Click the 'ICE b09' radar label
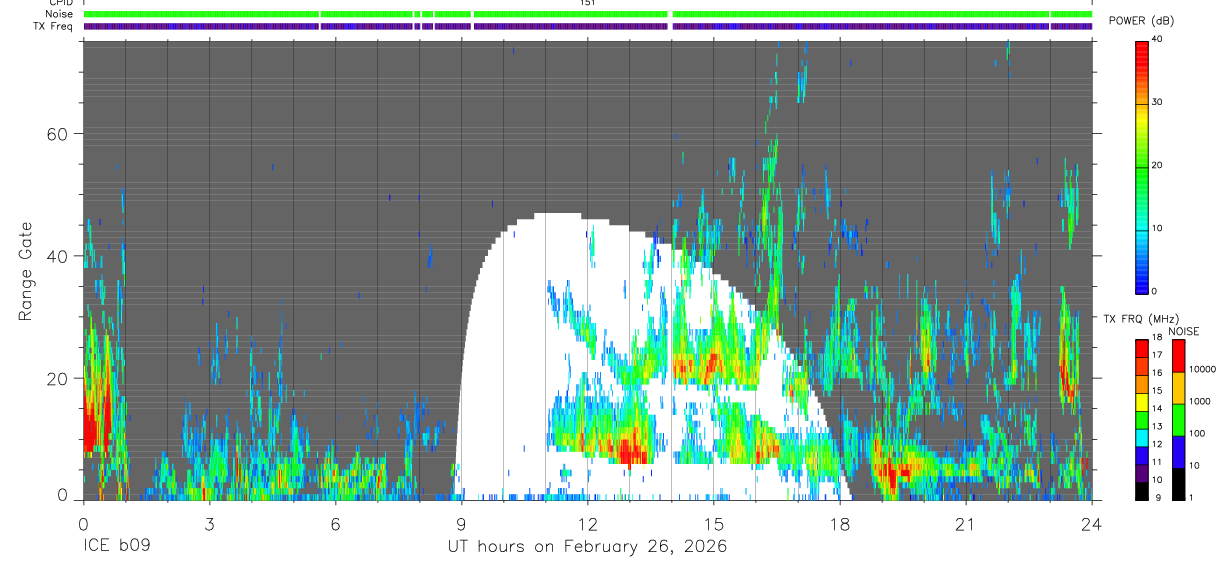Viewport: 1228px width, 567px height. (x=115, y=547)
